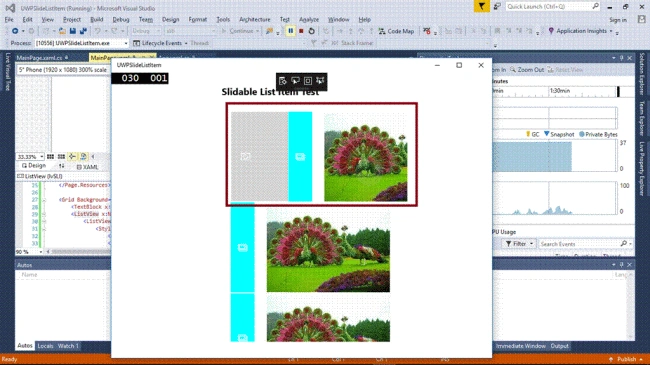Click the search icon in events filter

[x=623, y=243]
